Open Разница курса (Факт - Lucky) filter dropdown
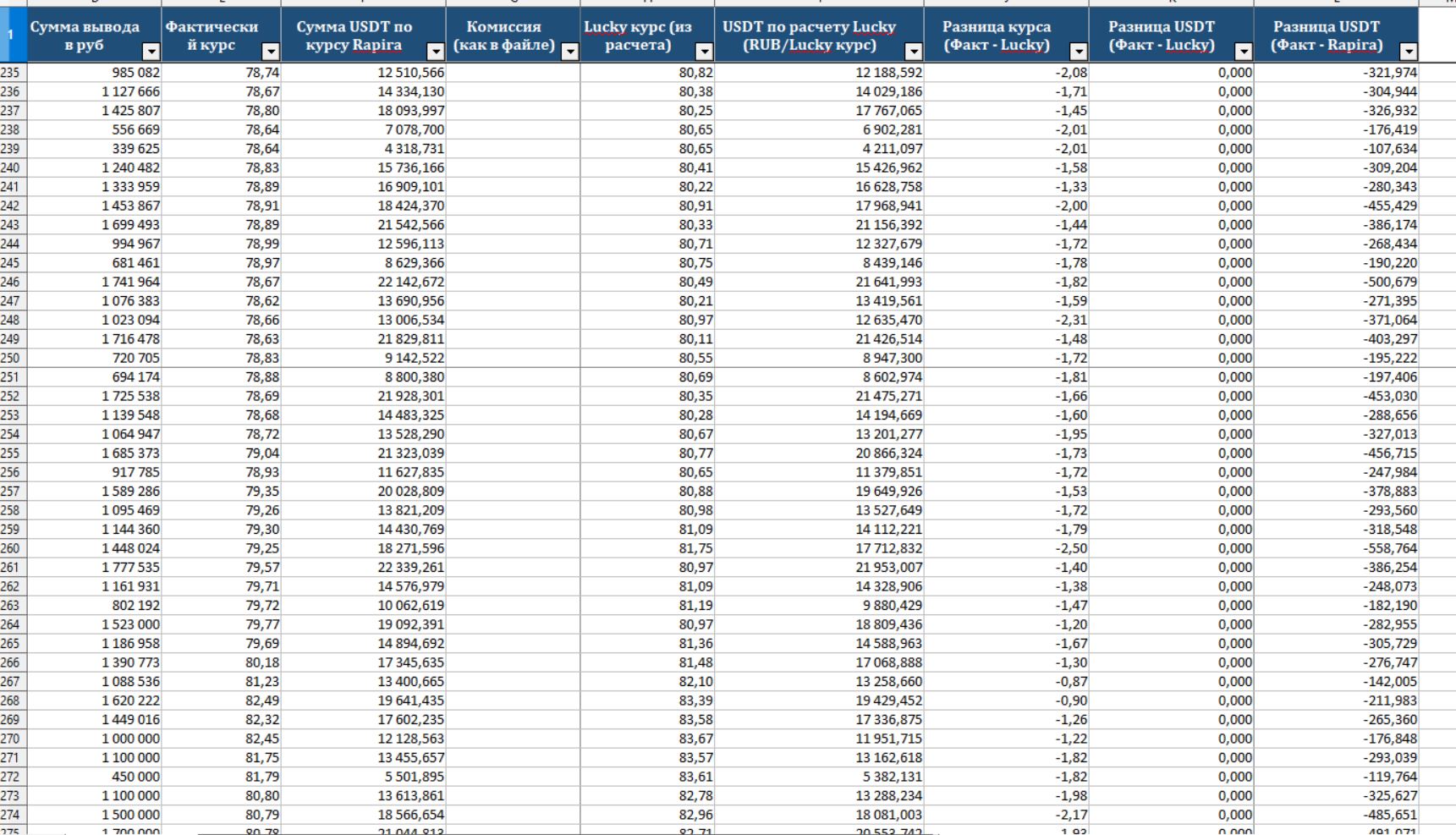Image resolution: width=1456 pixels, height=835 pixels. click(x=1079, y=52)
